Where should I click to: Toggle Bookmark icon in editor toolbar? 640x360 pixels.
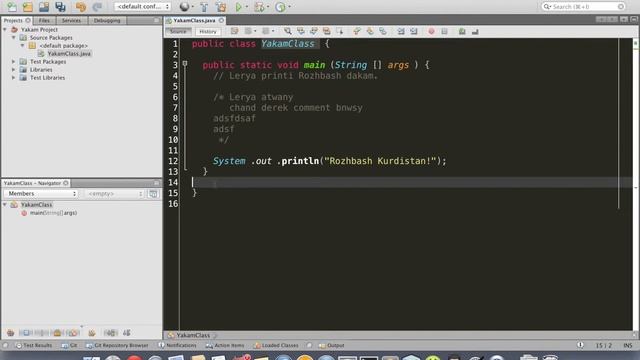(x=383, y=31)
